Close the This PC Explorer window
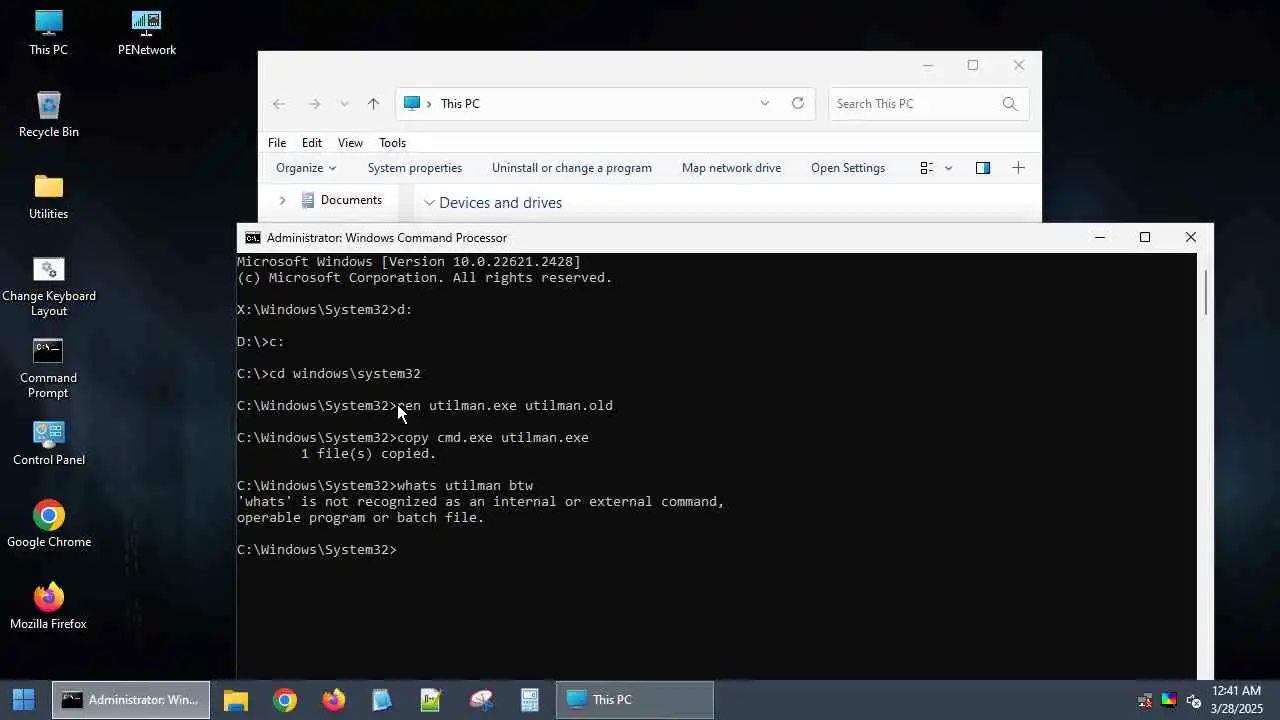 coord(1018,66)
